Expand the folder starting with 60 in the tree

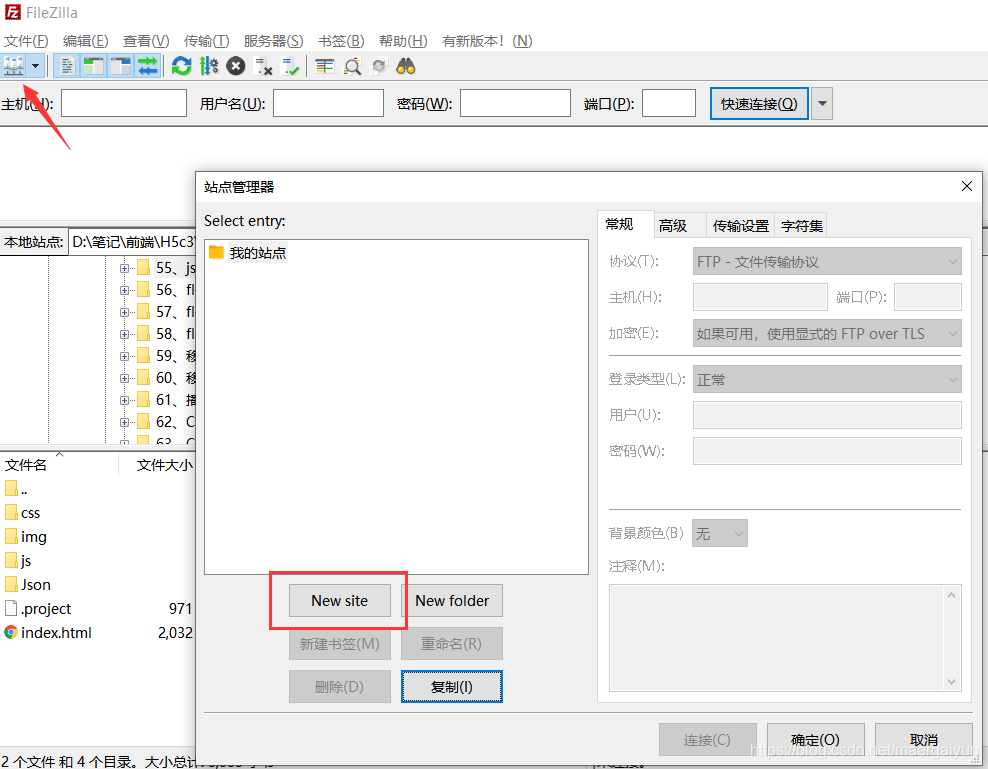[124, 379]
